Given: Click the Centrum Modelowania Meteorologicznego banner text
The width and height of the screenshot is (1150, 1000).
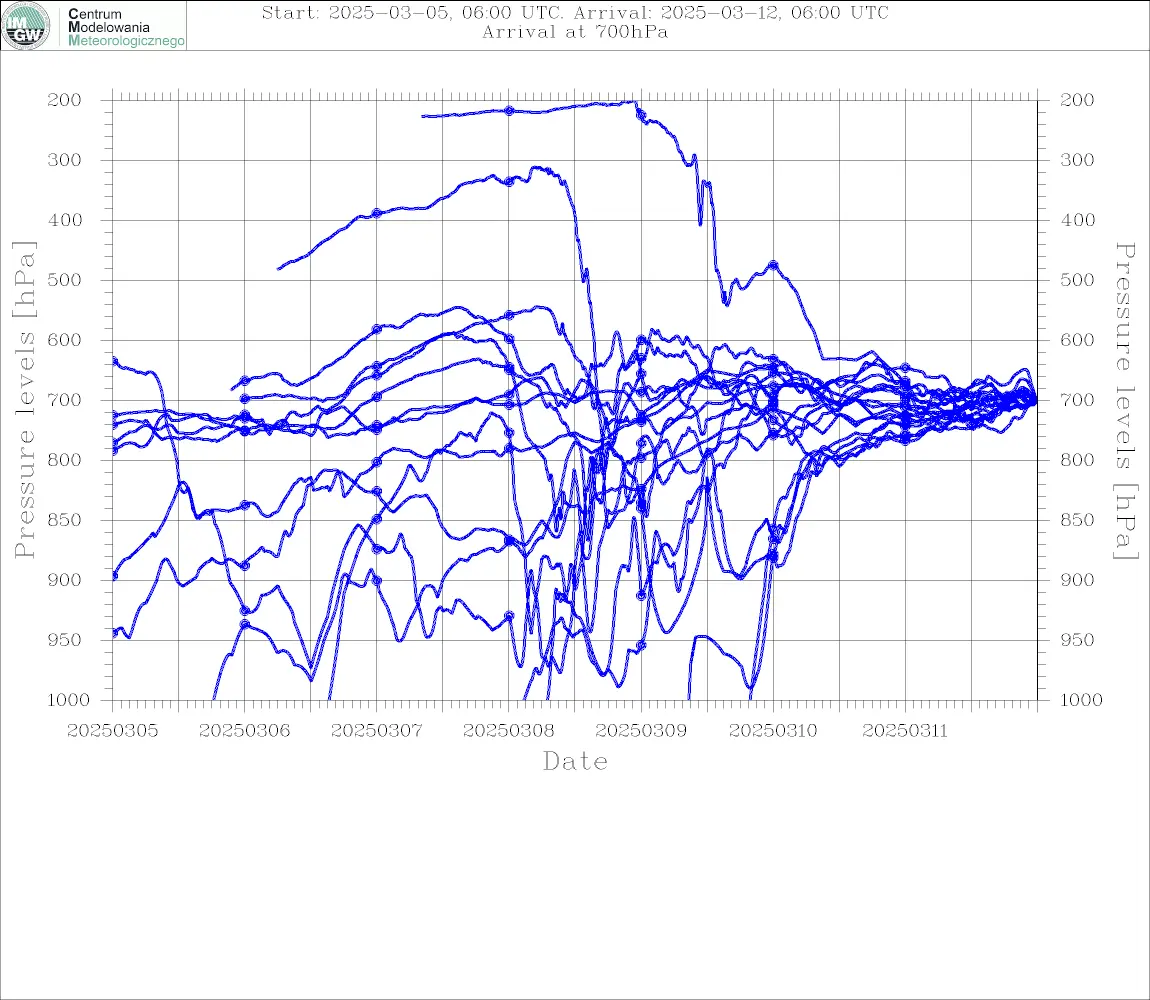Looking at the screenshot, I should (x=126, y=27).
